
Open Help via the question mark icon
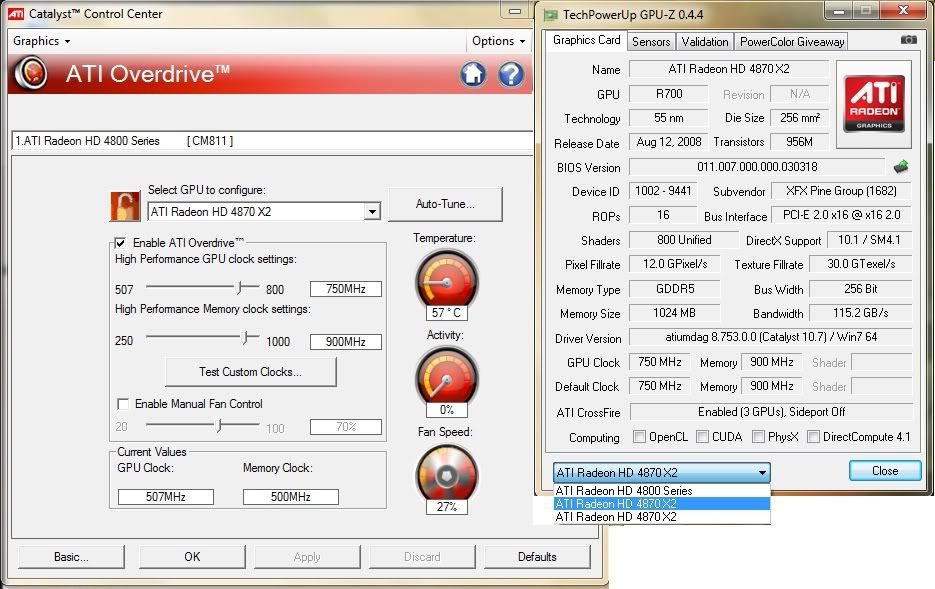tap(511, 74)
